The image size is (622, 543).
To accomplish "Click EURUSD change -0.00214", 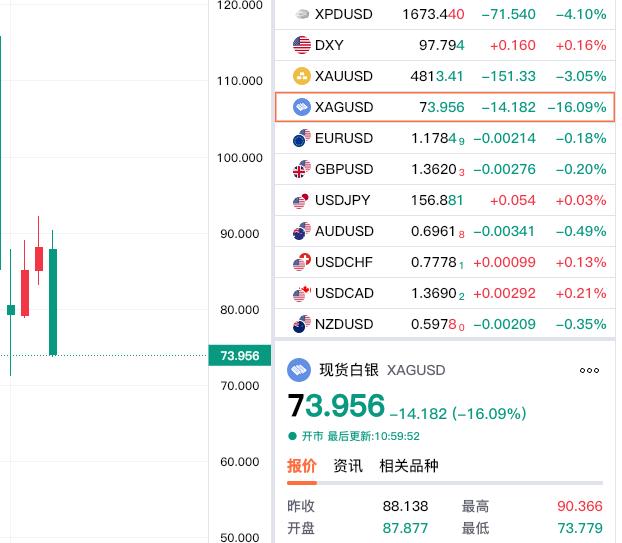I will [505, 138].
